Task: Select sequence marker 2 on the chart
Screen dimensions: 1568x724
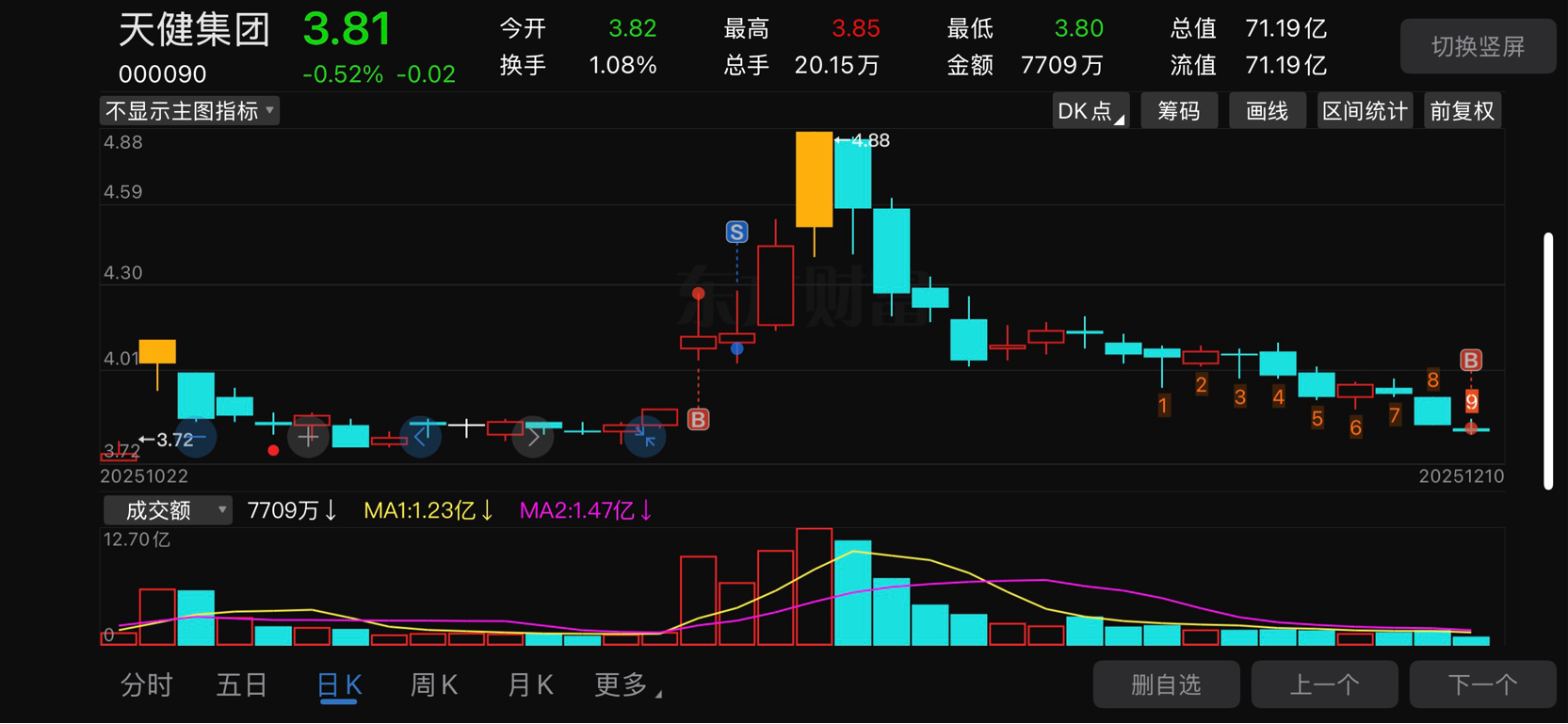Action: click(1201, 384)
